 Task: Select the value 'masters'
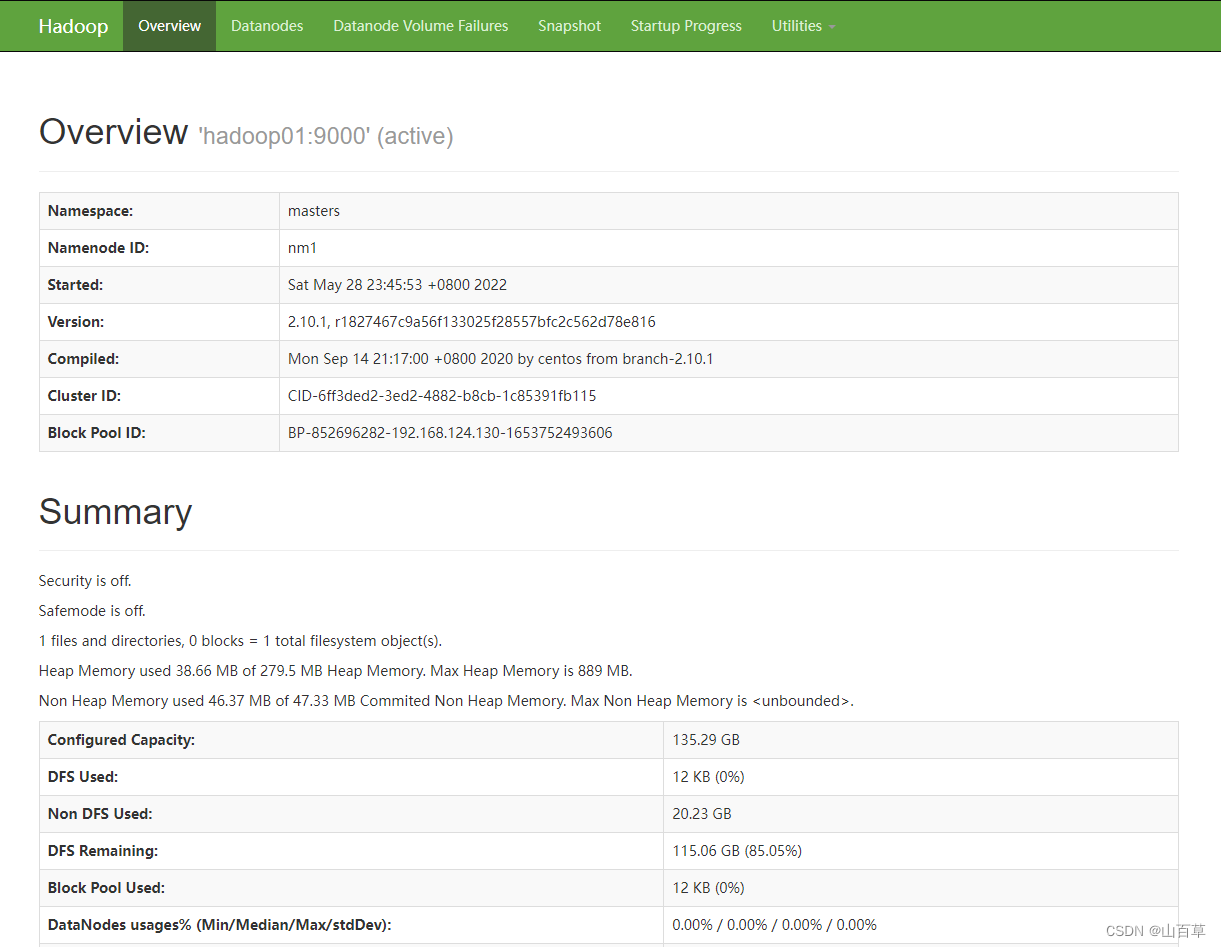point(314,211)
